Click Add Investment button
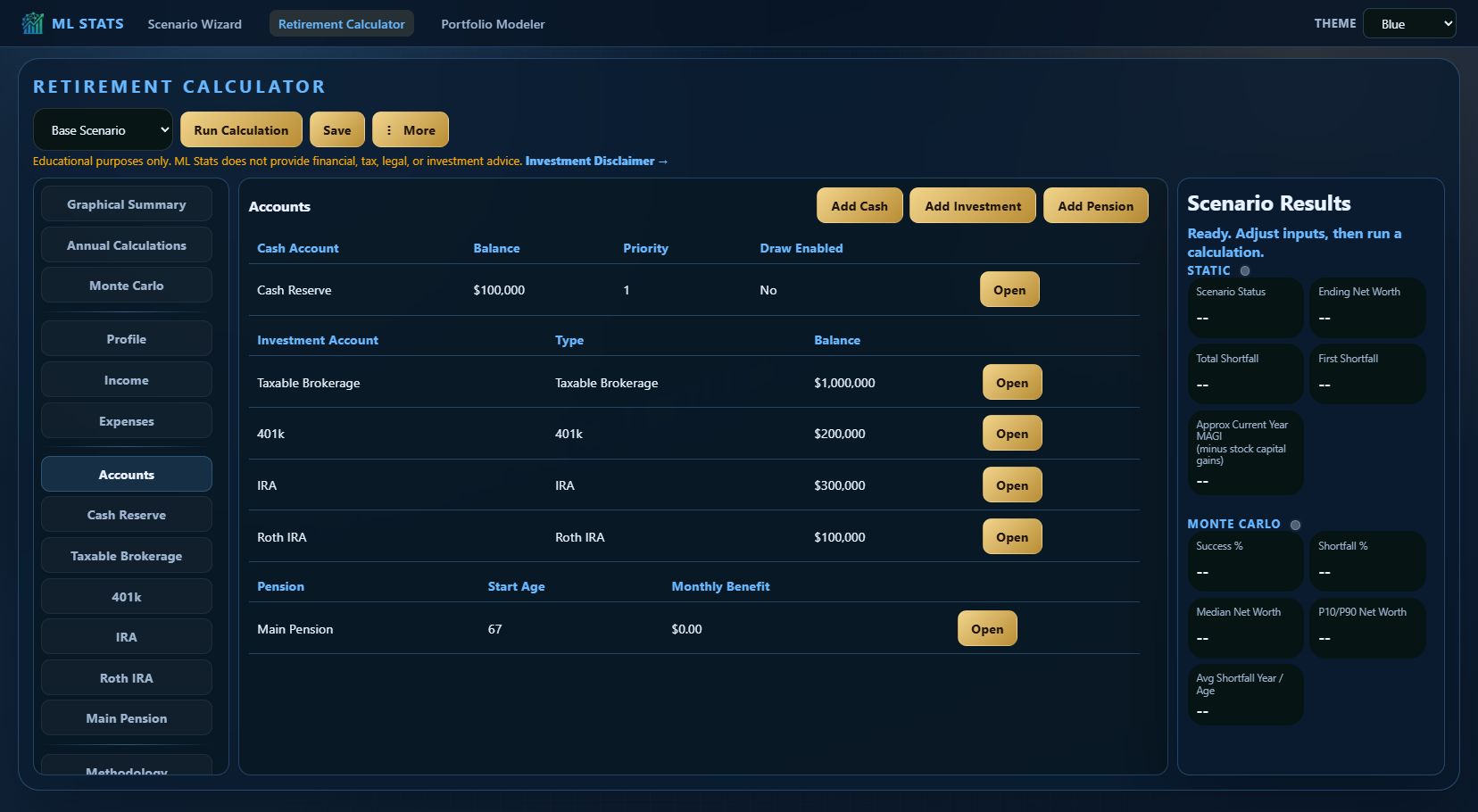Image resolution: width=1478 pixels, height=812 pixels. click(x=973, y=205)
